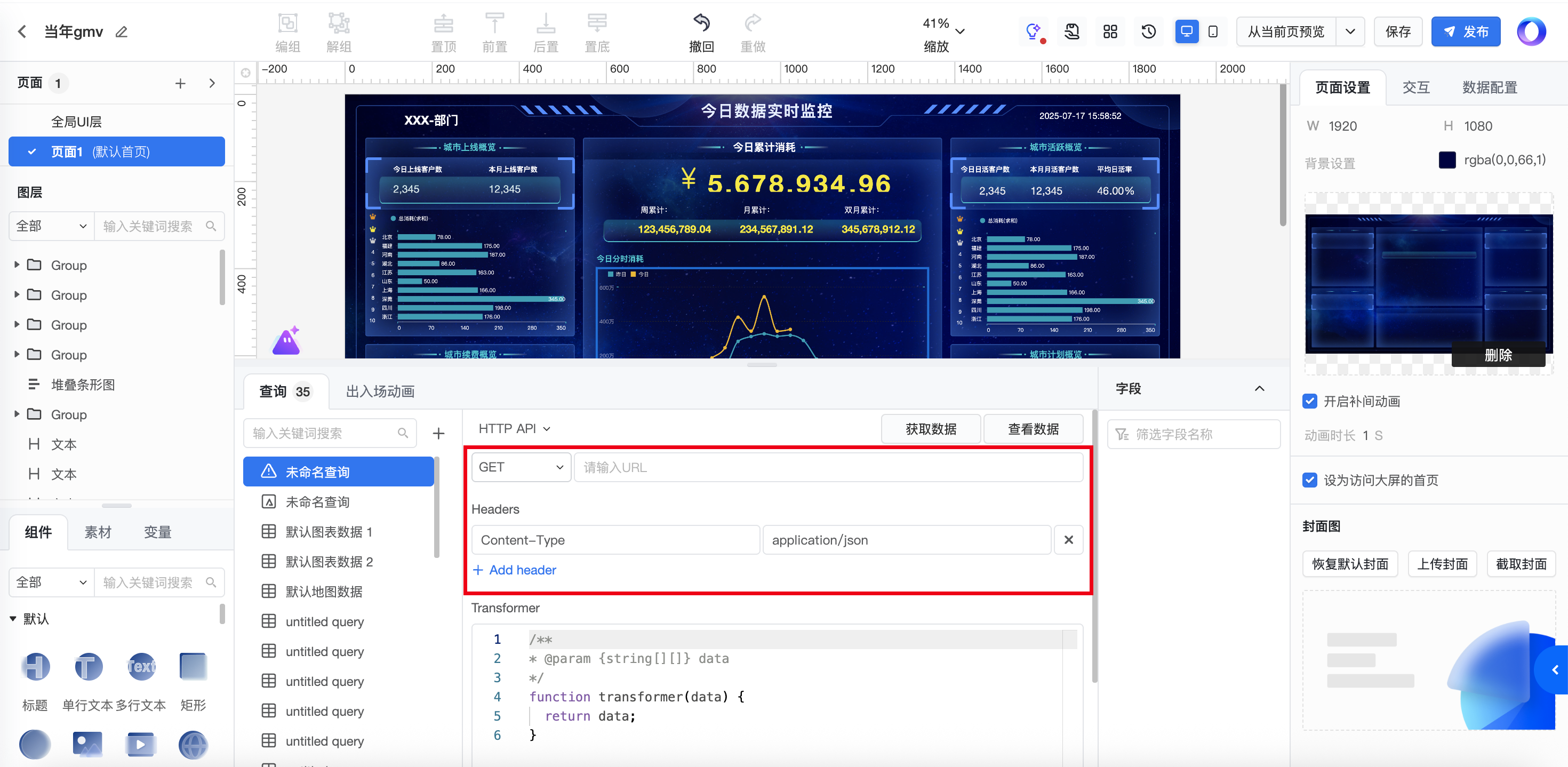Viewport: 1568px width, 767px height.
Task: Toggle 设为访问大屏的首页 checkbox
Action: [1310, 480]
